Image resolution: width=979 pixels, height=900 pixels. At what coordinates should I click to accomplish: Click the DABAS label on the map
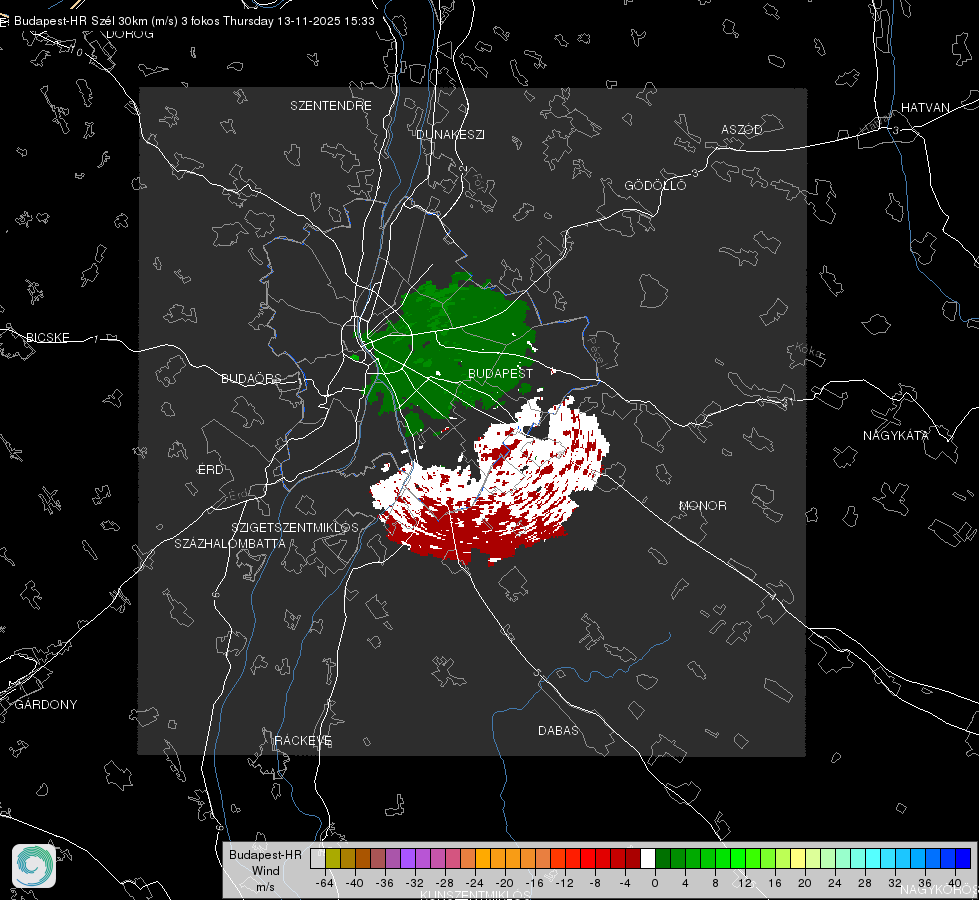pyautogui.click(x=558, y=730)
